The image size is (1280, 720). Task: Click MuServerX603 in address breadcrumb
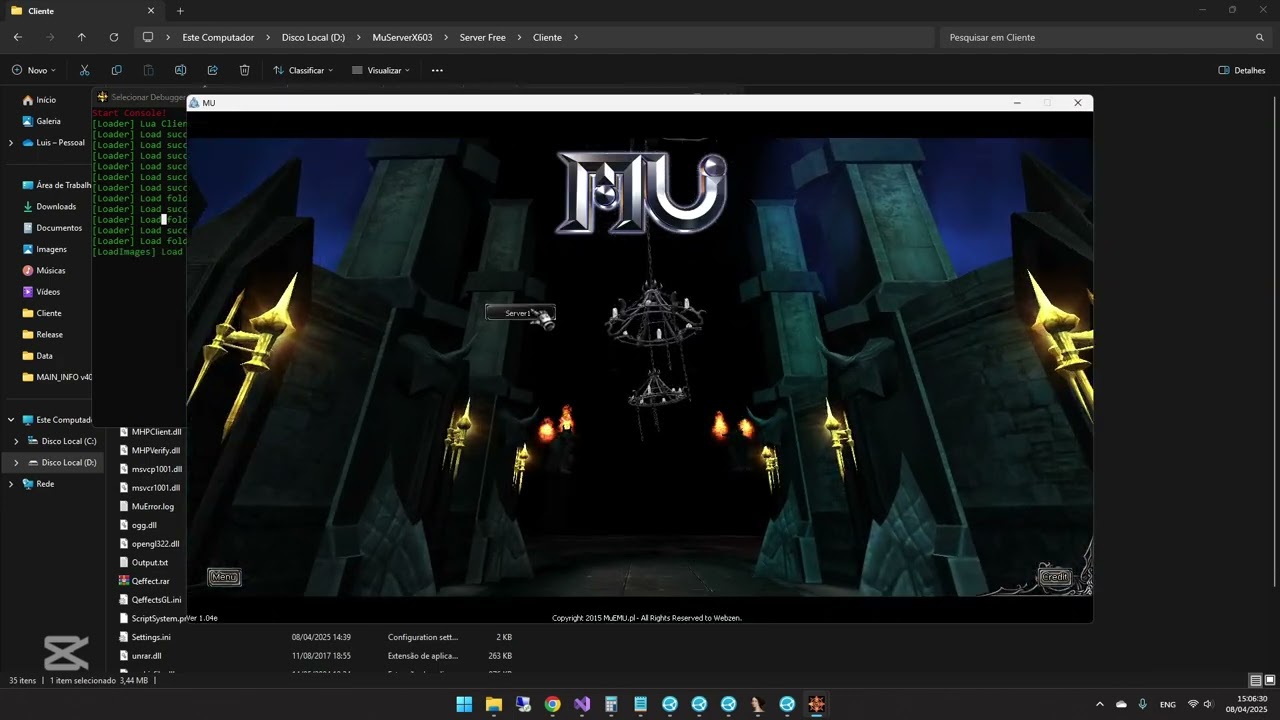click(402, 37)
